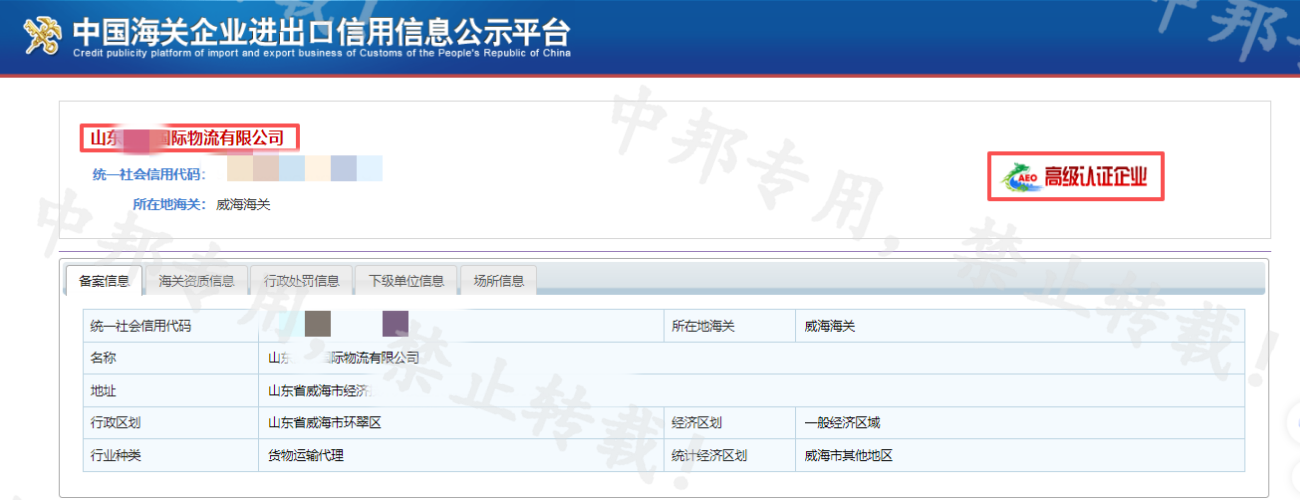The image size is (1300, 500).
Task: Click the 高级认证企业 badge text
Action: point(1096,178)
